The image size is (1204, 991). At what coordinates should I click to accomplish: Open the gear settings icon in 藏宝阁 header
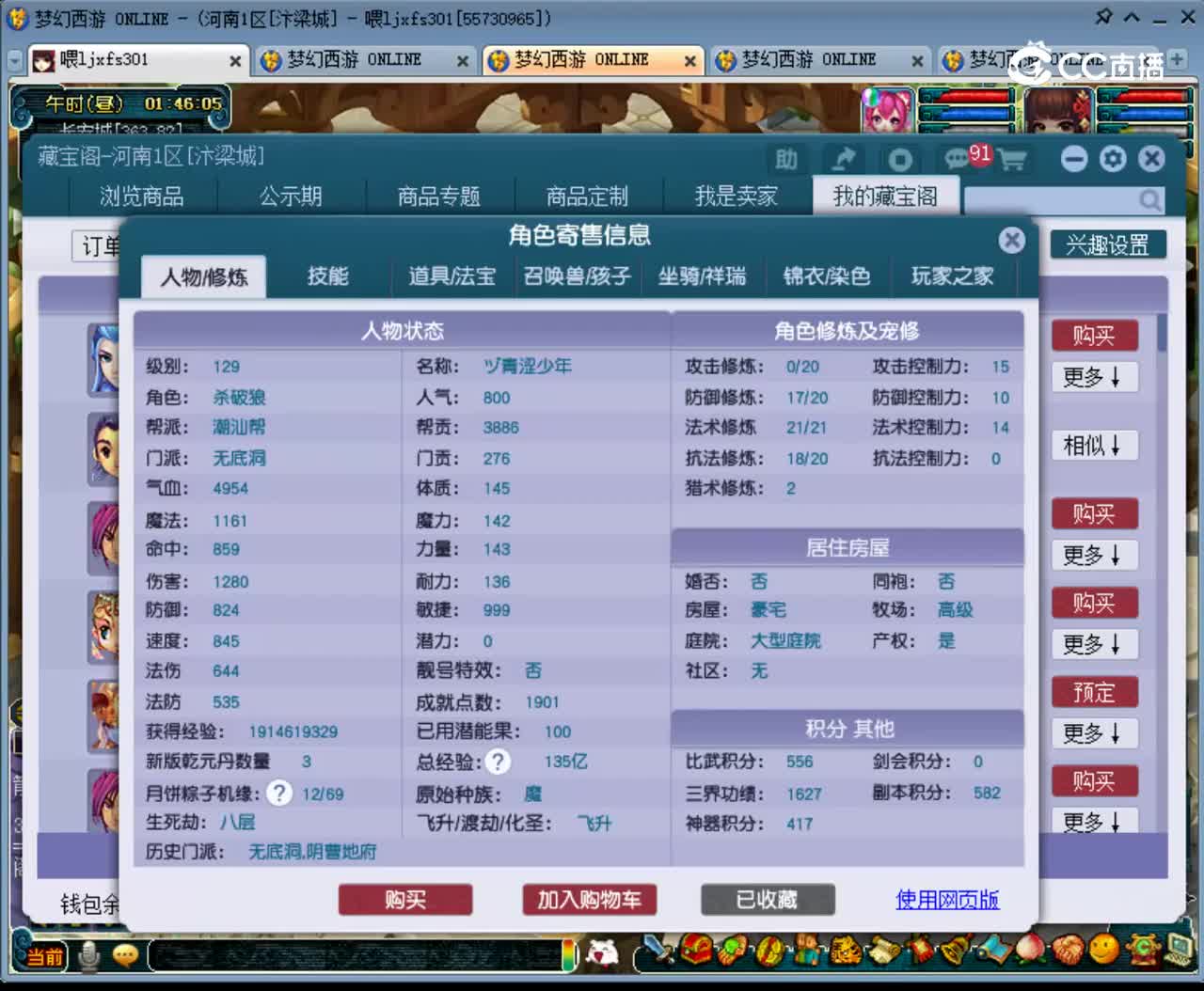(1113, 159)
